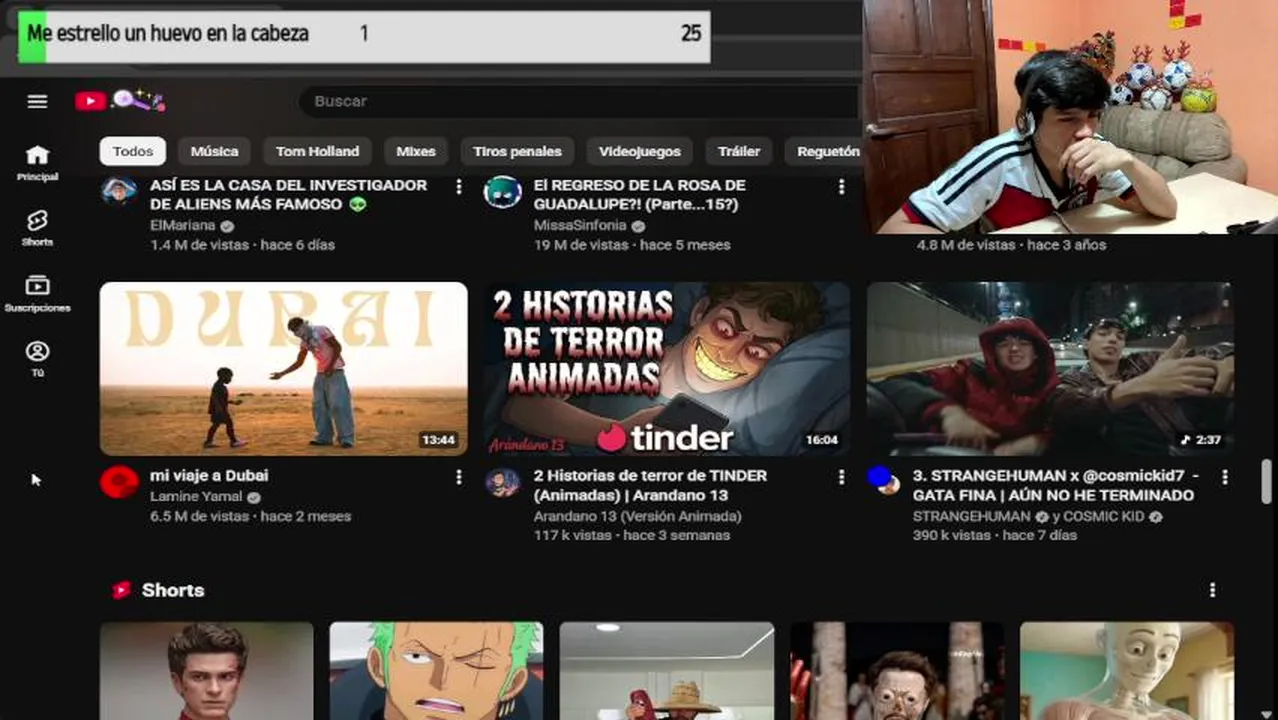This screenshot has width=1278, height=720.
Task: Play 2 Historias de Terror thumbnail
Action: [x=667, y=369]
